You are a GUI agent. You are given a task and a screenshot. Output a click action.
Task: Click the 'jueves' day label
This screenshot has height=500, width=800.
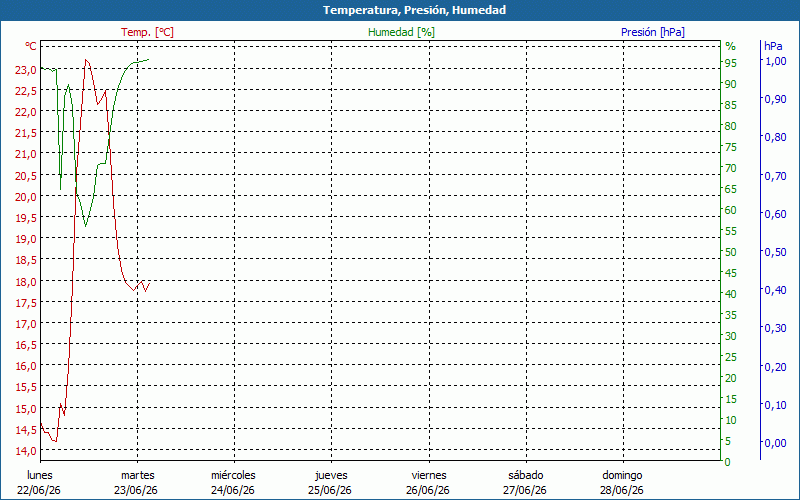click(331, 475)
